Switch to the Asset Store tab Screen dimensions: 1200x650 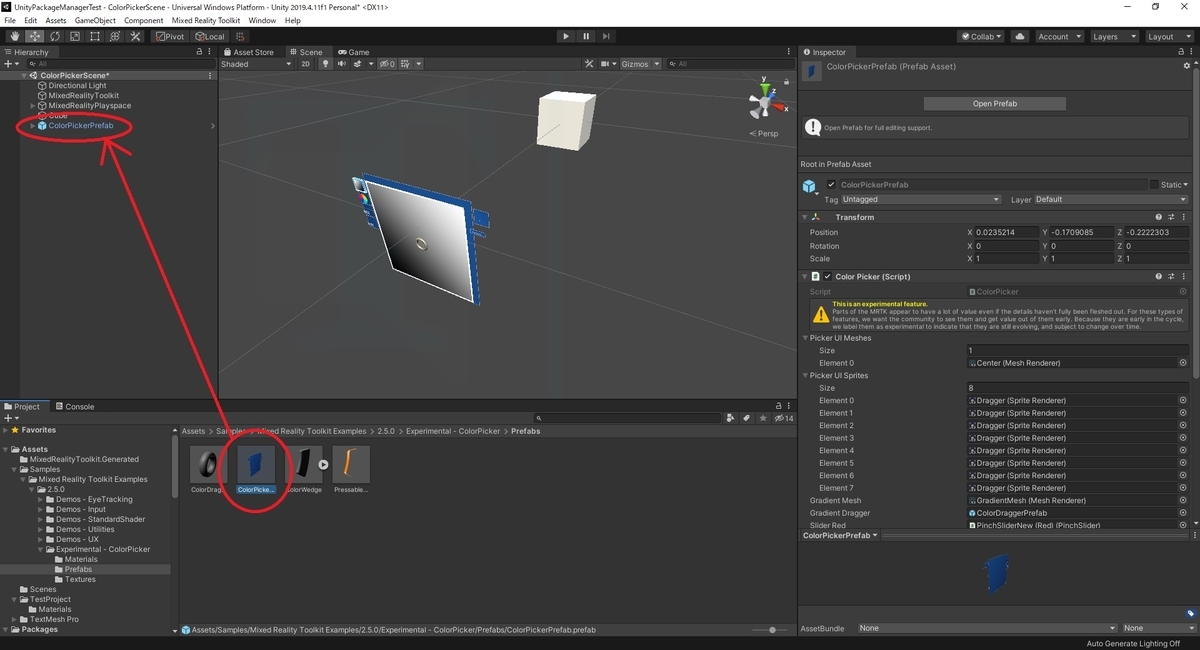(x=249, y=52)
